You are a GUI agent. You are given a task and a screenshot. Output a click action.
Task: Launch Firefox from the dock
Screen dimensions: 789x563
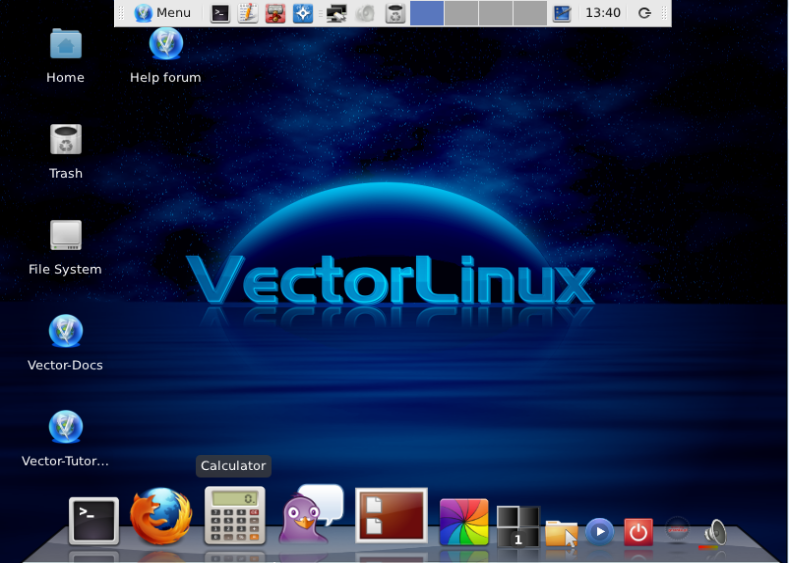pos(161,517)
